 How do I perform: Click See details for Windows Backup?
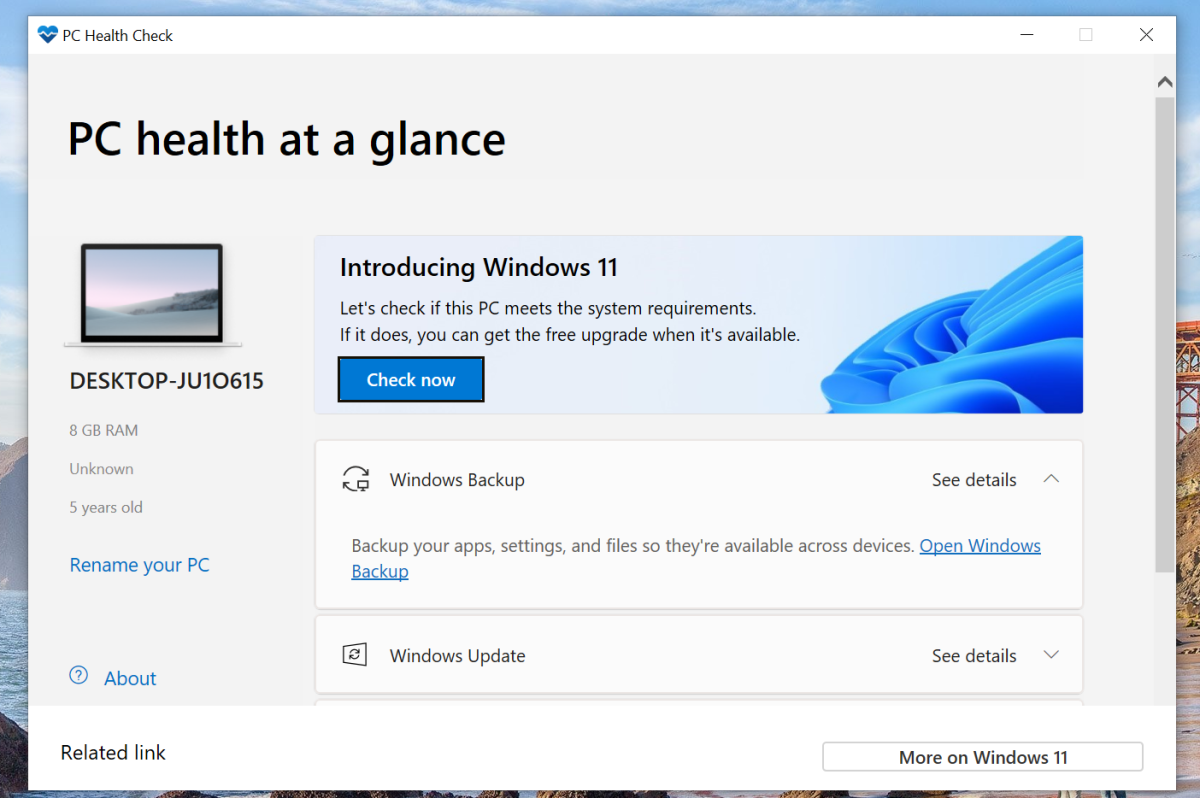pos(974,480)
